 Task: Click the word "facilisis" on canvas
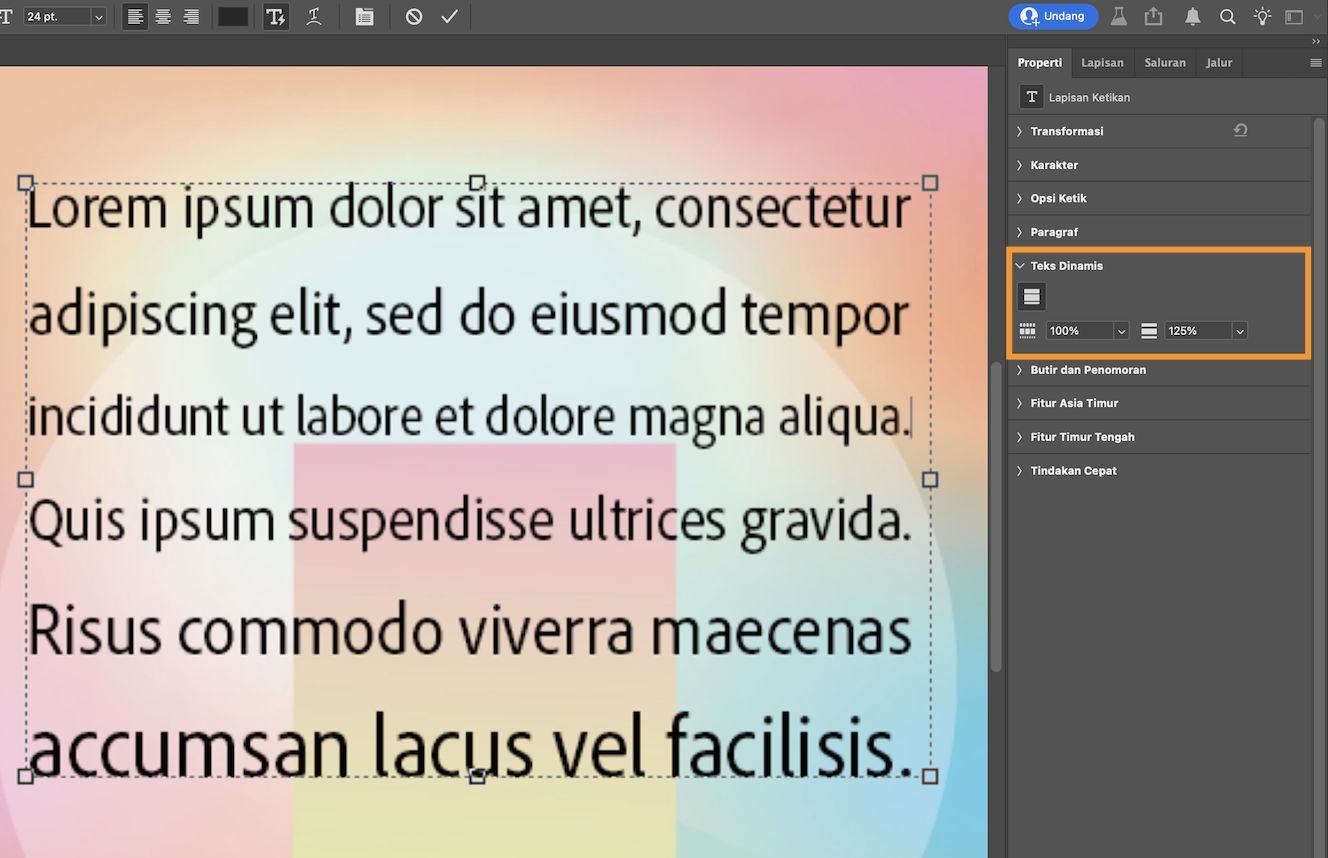783,743
